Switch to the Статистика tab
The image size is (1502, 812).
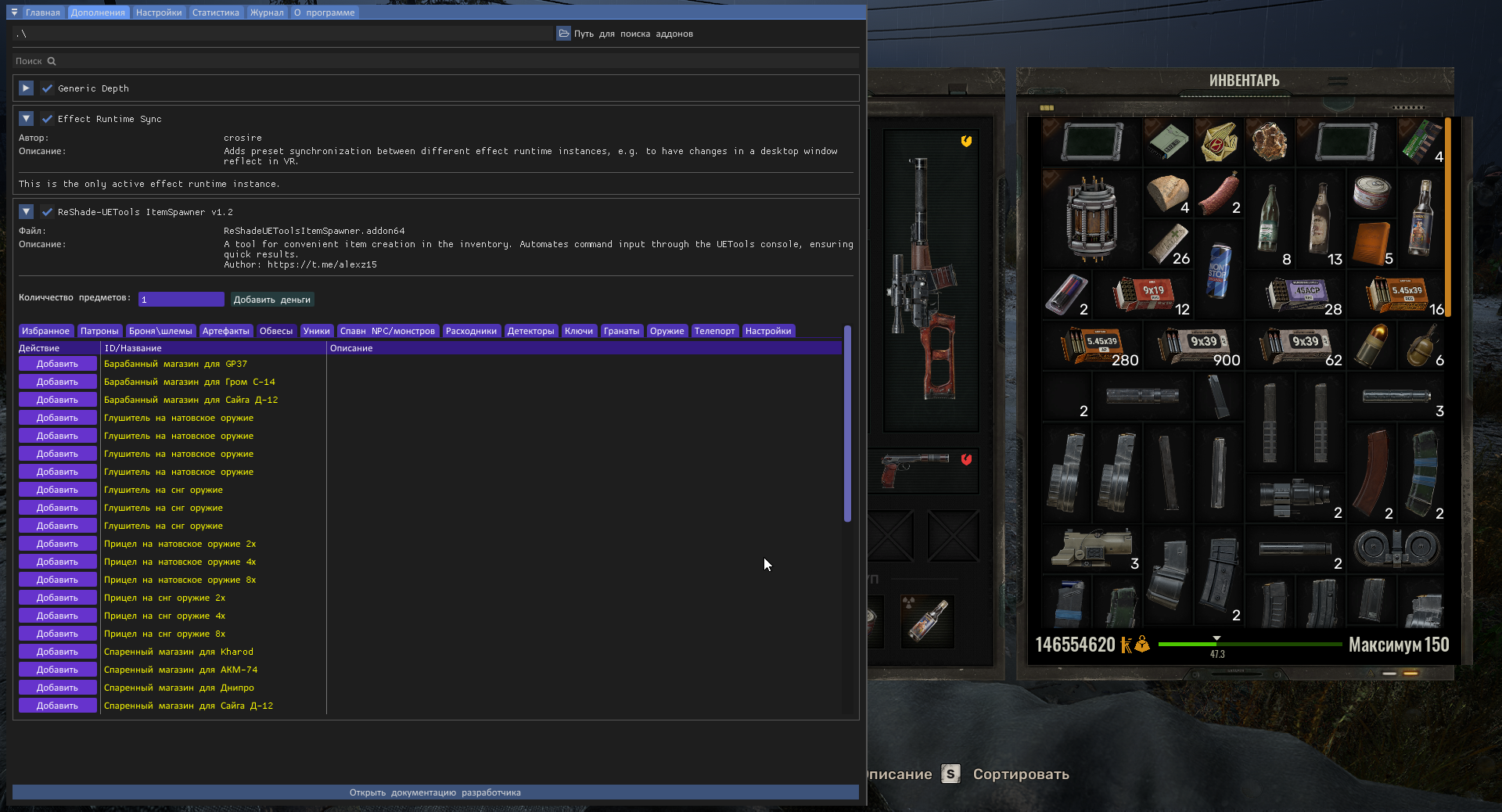[x=215, y=13]
